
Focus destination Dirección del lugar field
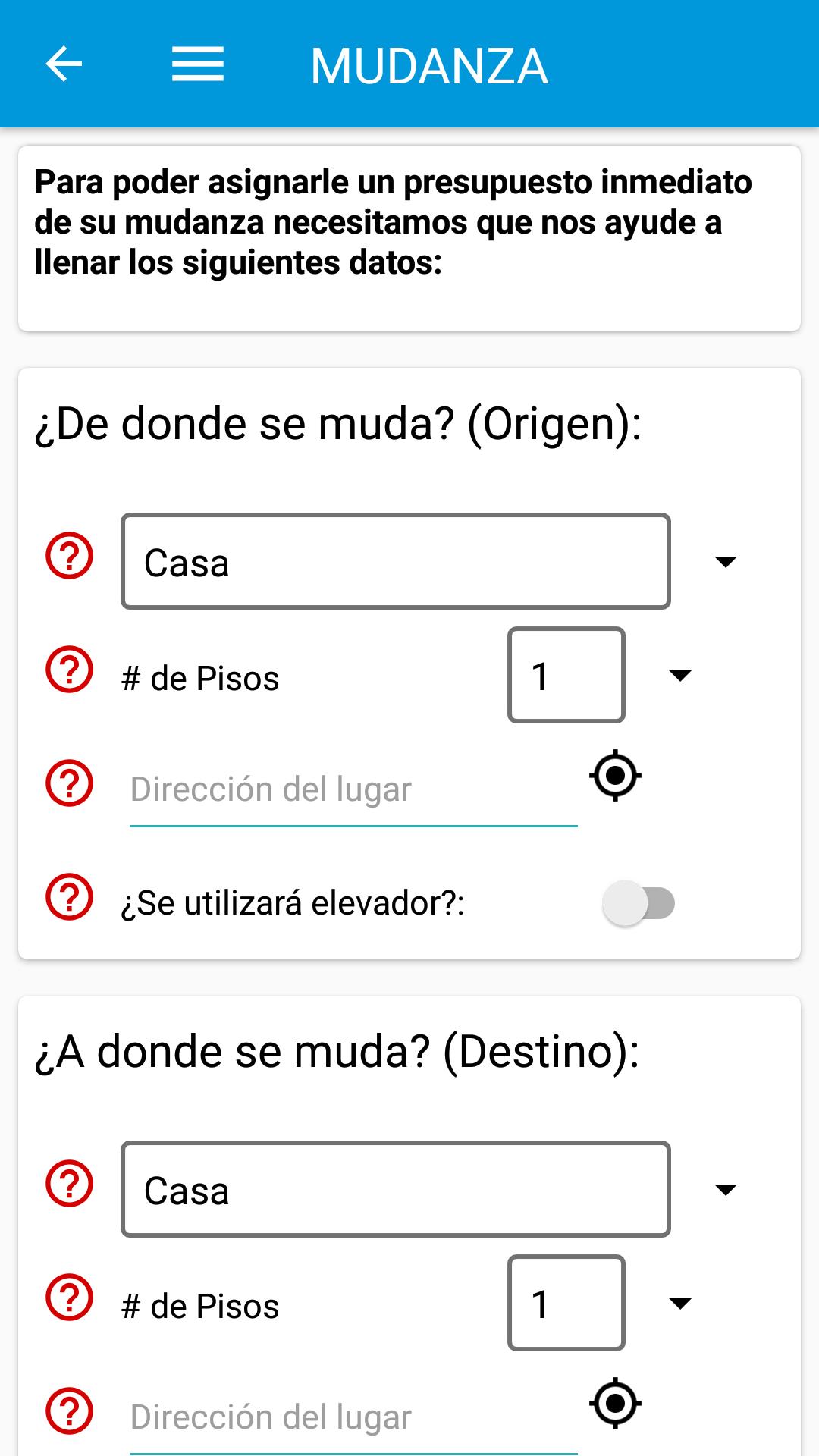tap(353, 1417)
